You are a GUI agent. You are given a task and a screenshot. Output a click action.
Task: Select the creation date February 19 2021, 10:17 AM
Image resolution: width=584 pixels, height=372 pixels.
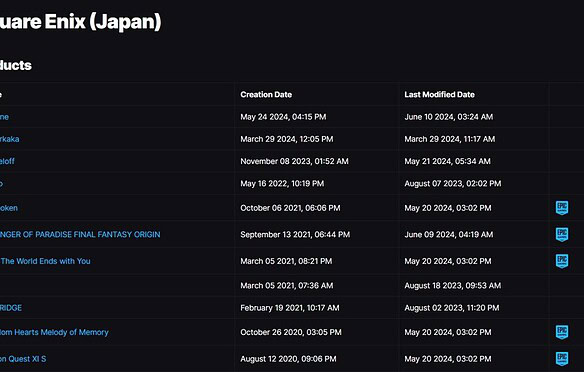tap(290, 308)
